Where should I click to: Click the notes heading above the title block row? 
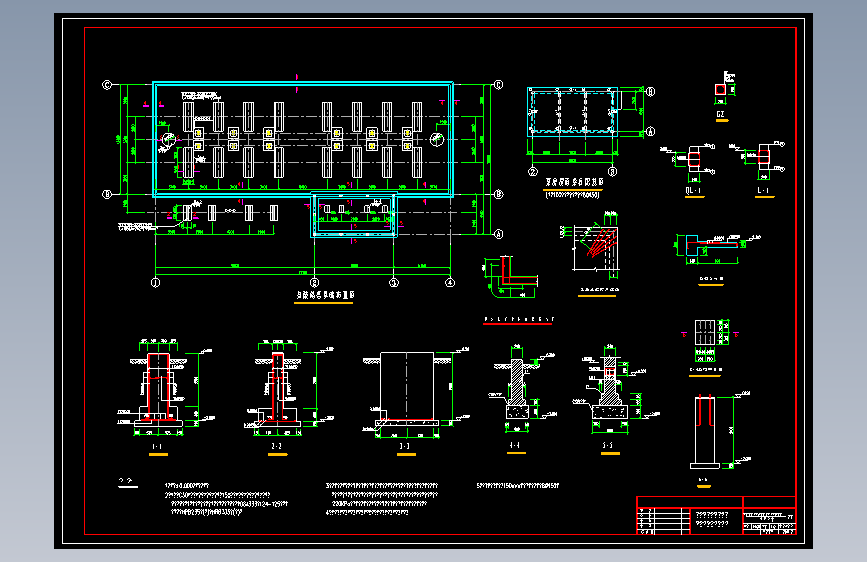click(128, 482)
